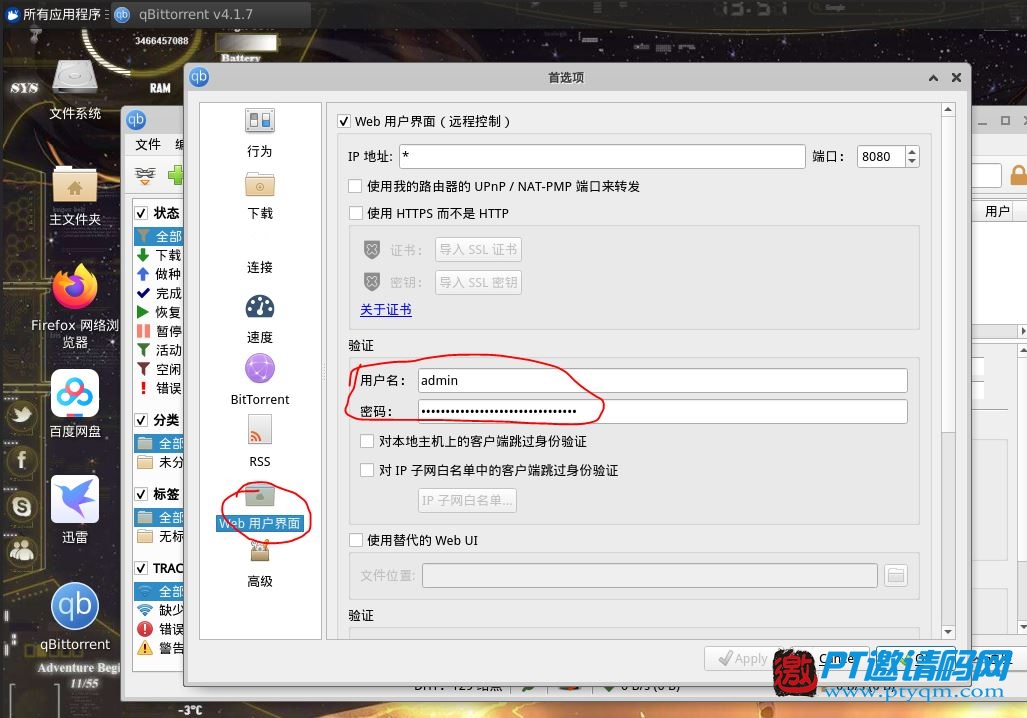This screenshot has height=718, width=1027.
Task: Open the 高级 (Advanced) preferences section
Action: point(260,565)
